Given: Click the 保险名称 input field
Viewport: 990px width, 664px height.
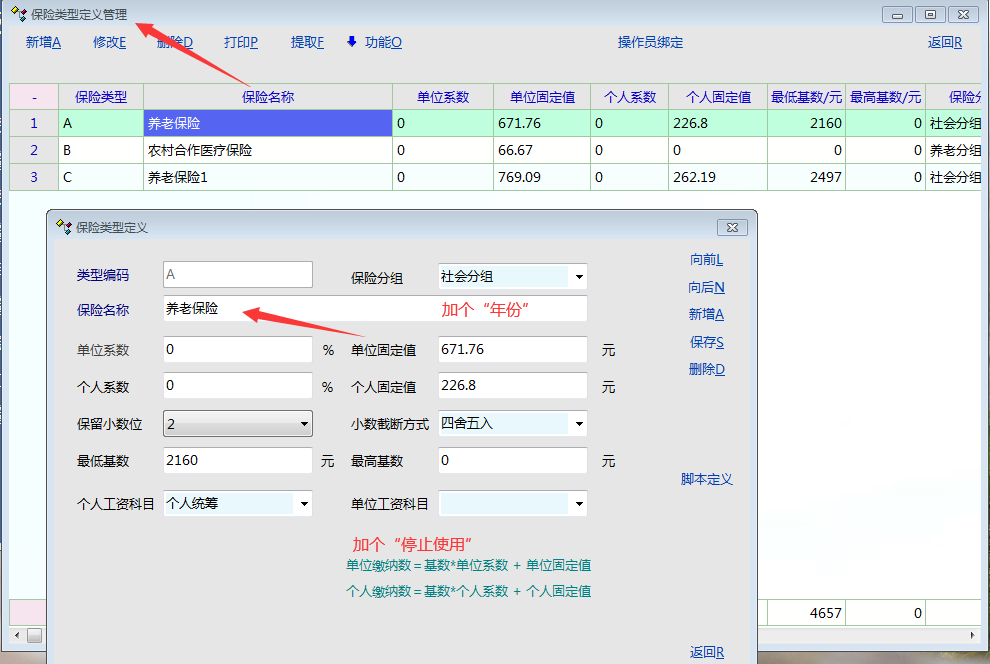Looking at the screenshot, I should pos(300,309).
